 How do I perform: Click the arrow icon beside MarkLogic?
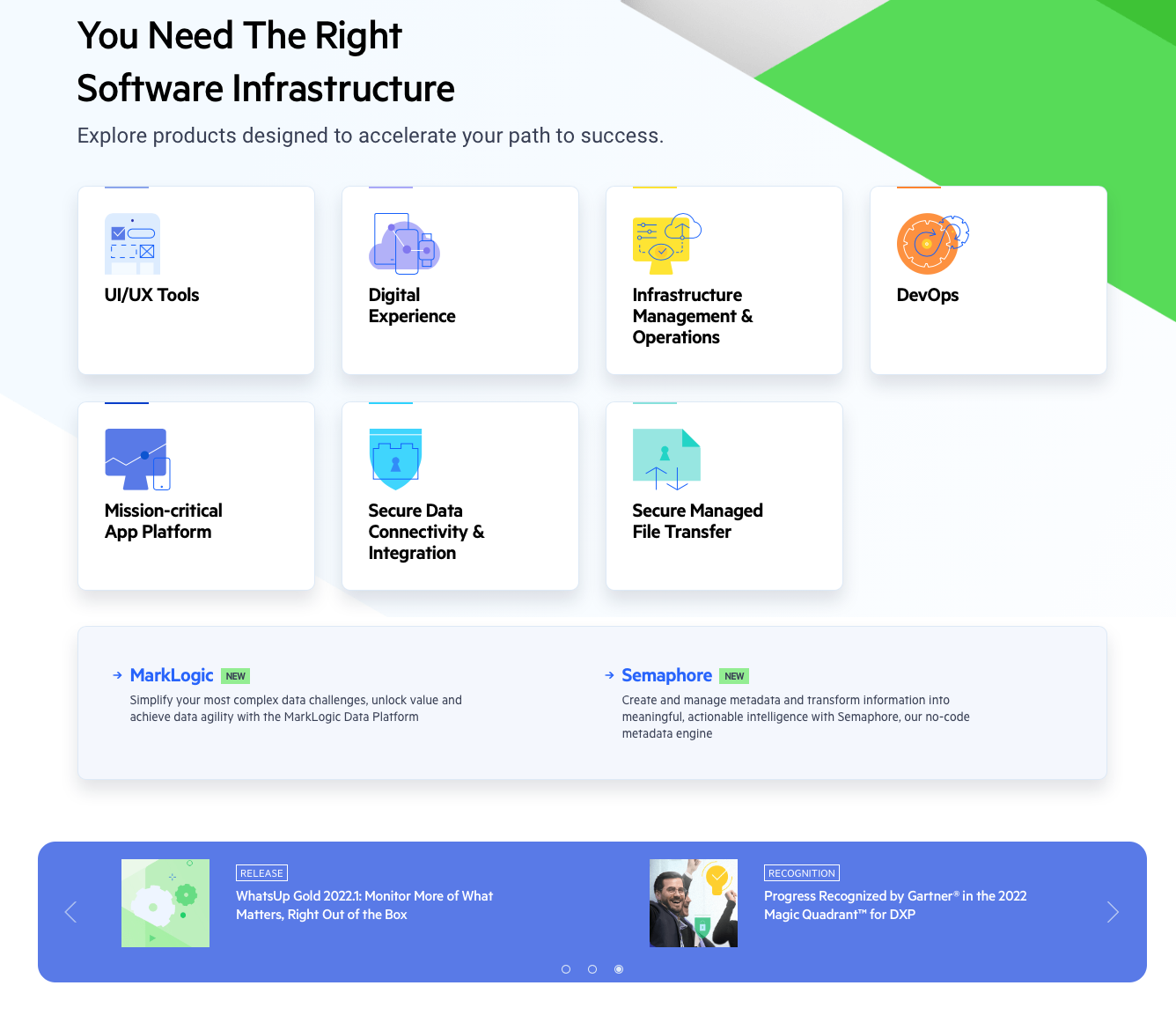click(117, 675)
